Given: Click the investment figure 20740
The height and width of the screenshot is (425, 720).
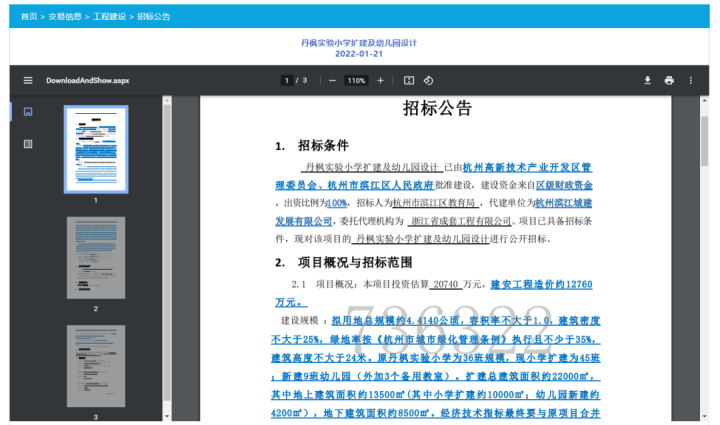Looking at the screenshot, I should click(446, 284).
